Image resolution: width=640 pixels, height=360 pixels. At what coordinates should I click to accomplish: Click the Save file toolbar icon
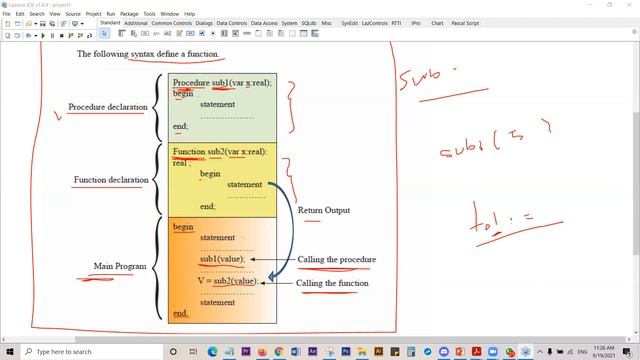click(43, 24)
